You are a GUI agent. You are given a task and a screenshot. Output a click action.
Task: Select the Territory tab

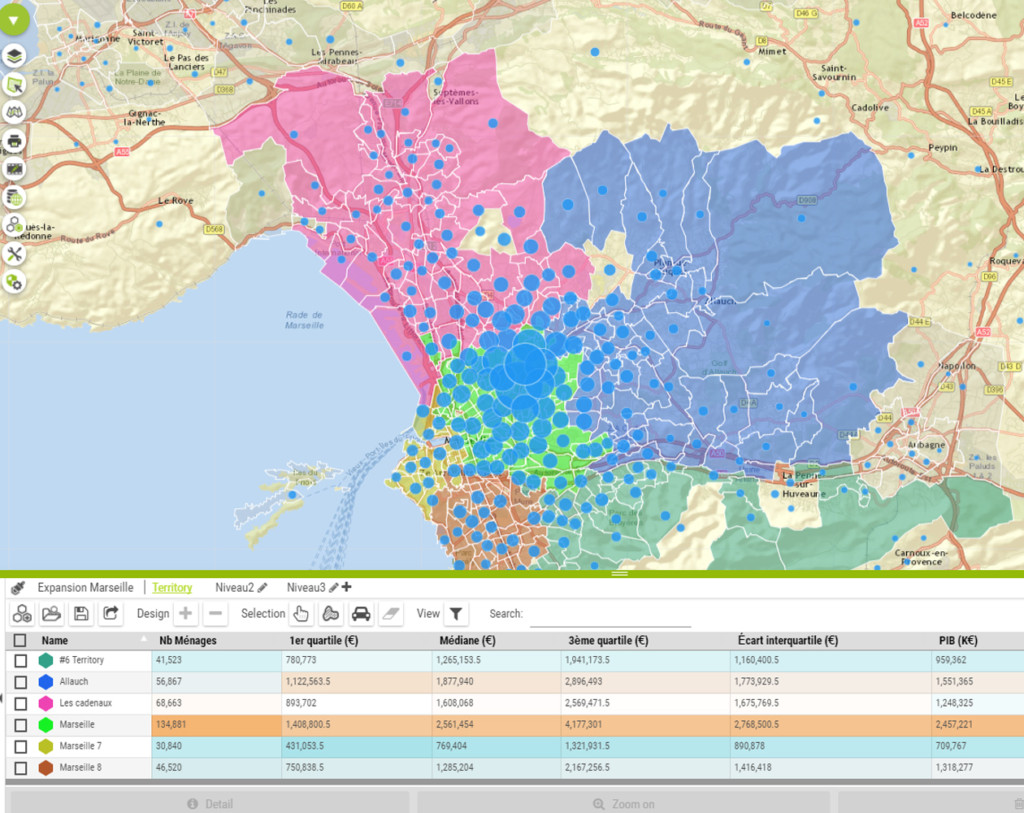point(172,588)
